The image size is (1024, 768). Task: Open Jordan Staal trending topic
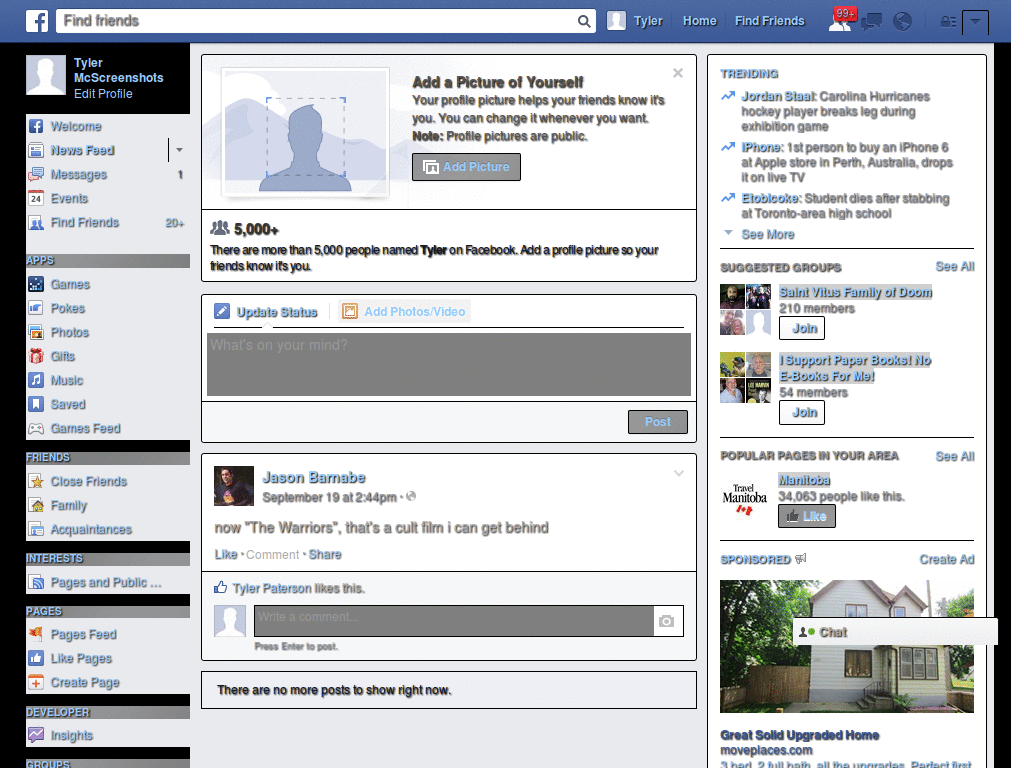778,97
